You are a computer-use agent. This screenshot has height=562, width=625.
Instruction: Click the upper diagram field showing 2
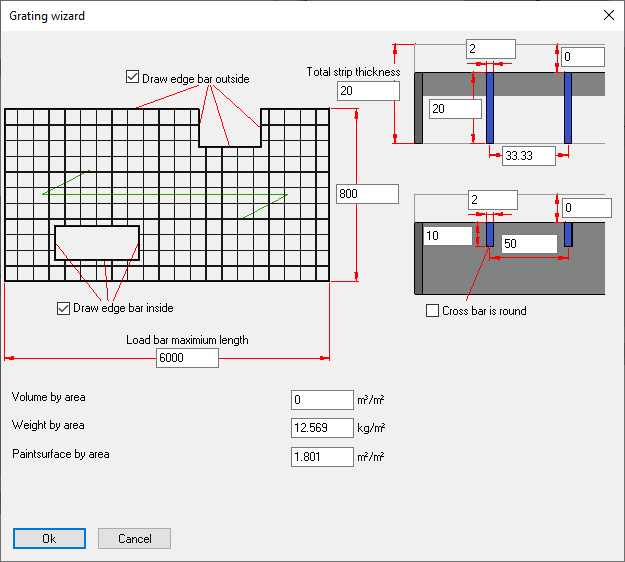tap(490, 49)
